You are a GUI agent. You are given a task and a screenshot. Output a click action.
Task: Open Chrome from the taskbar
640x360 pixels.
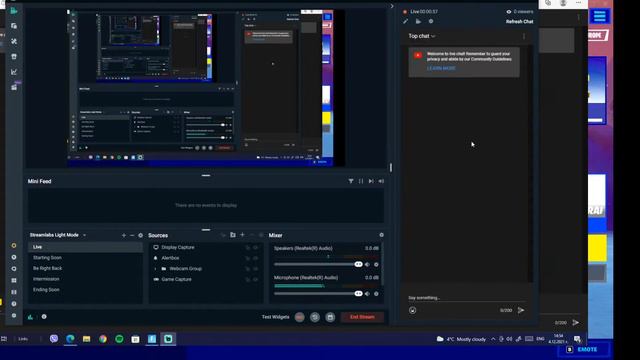click(x=103, y=339)
